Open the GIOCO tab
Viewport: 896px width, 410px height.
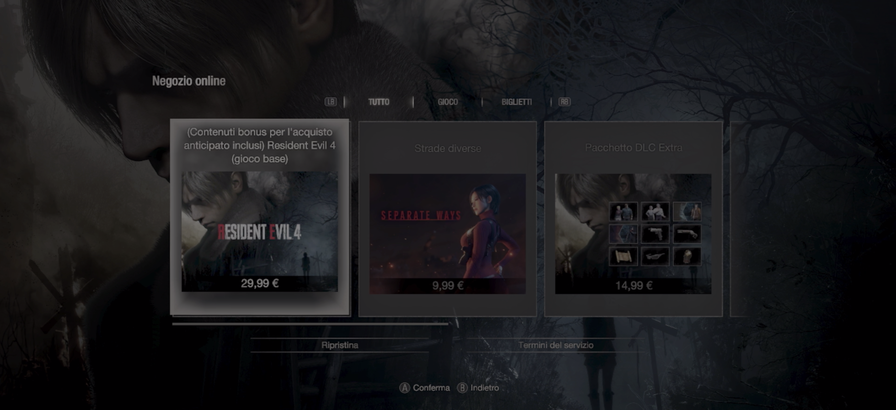[x=448, y=102]
